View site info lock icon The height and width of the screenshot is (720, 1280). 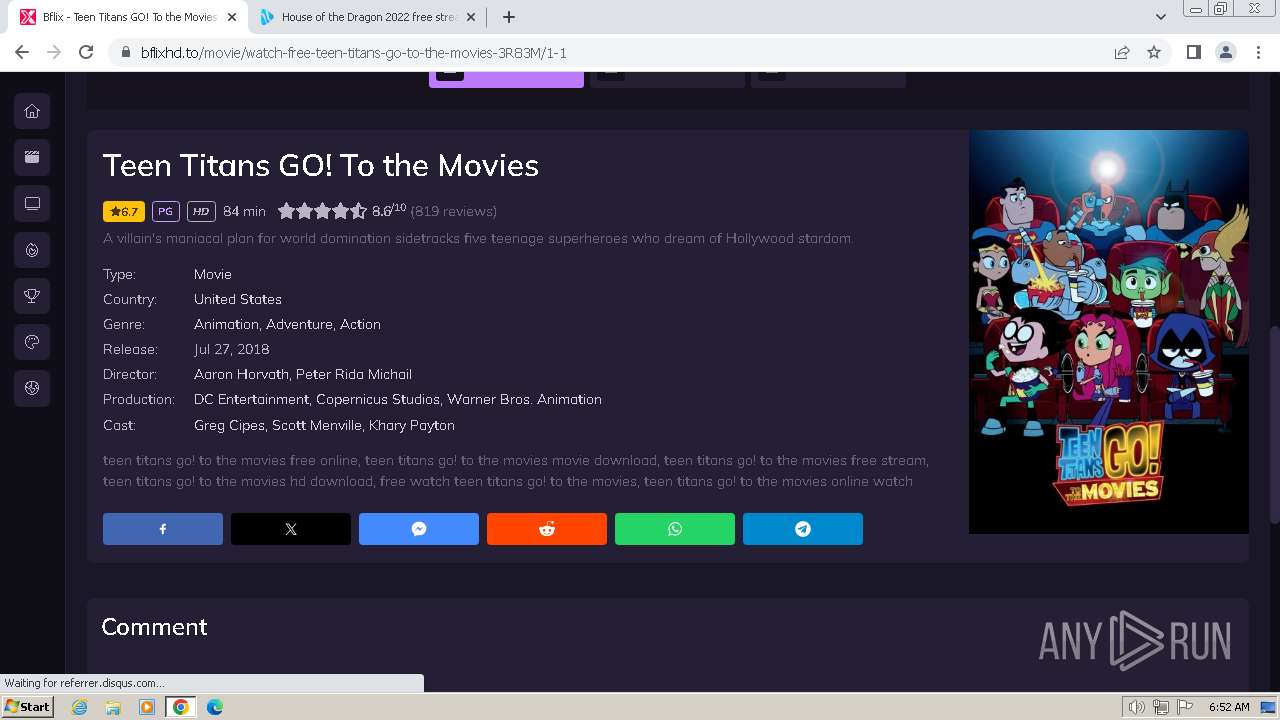(126, 53)
